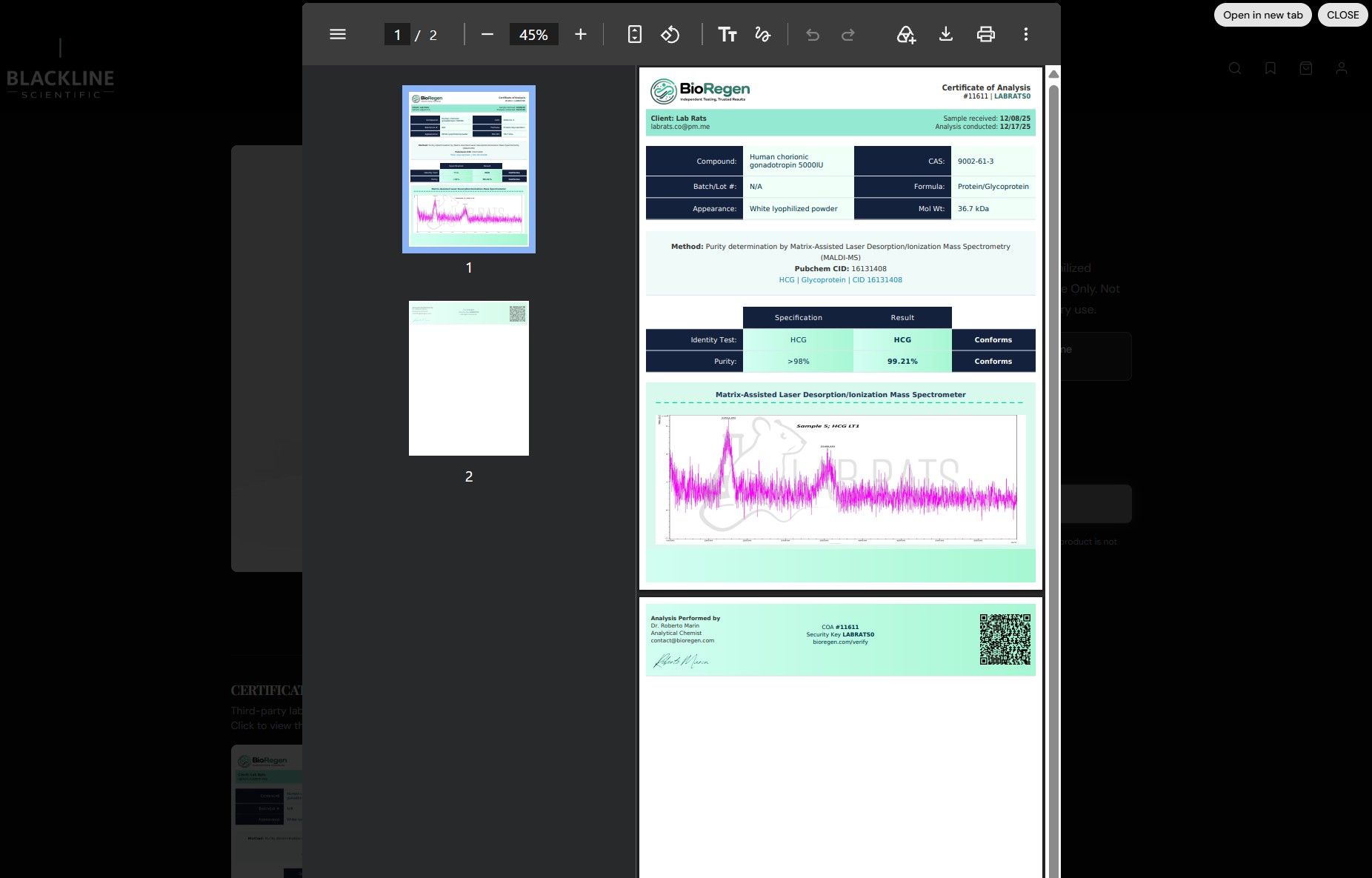Click the fit to page icon
The height and width of the screenshot is (878, 1372).
pyautogui.click(x=635, y=34)
